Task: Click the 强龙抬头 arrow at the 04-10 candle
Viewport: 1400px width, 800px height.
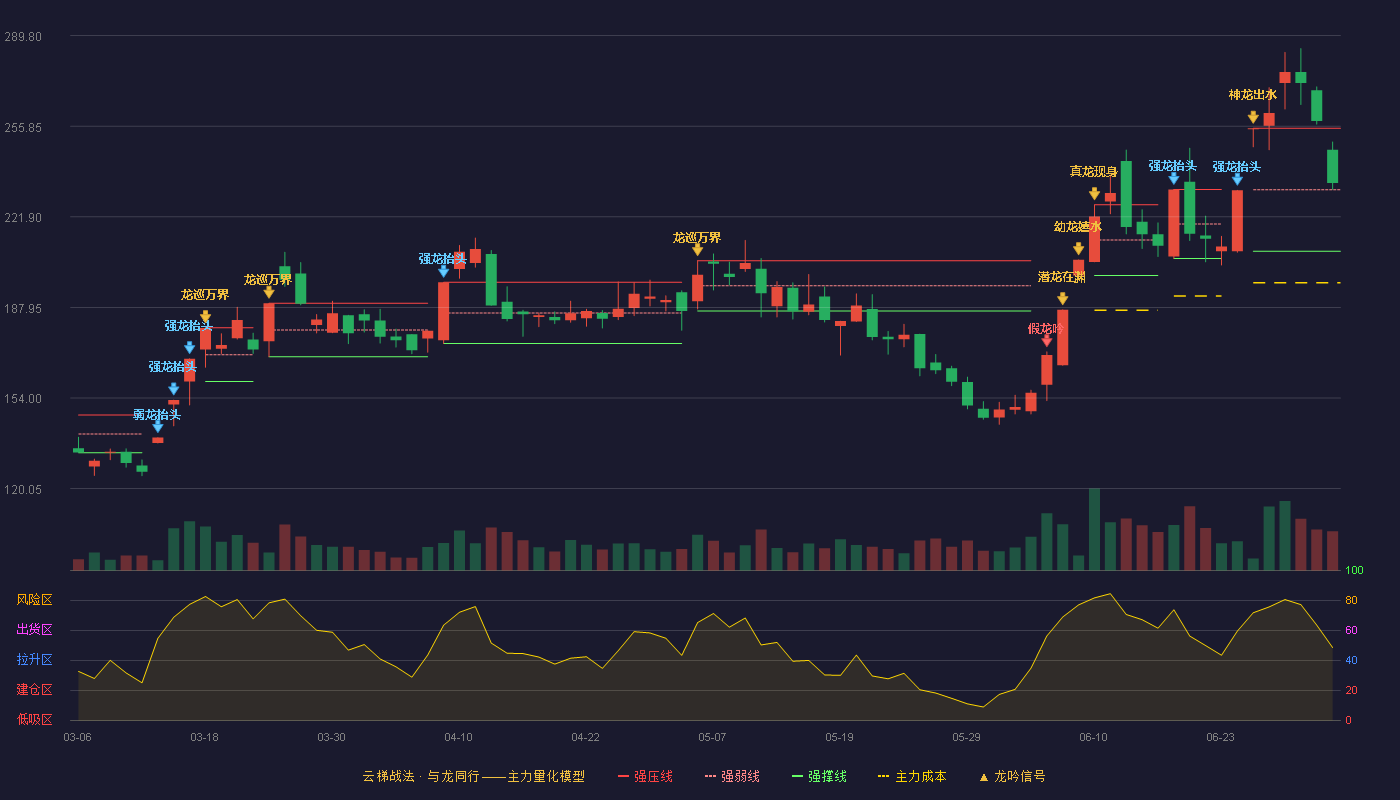Action: point(443,271)
